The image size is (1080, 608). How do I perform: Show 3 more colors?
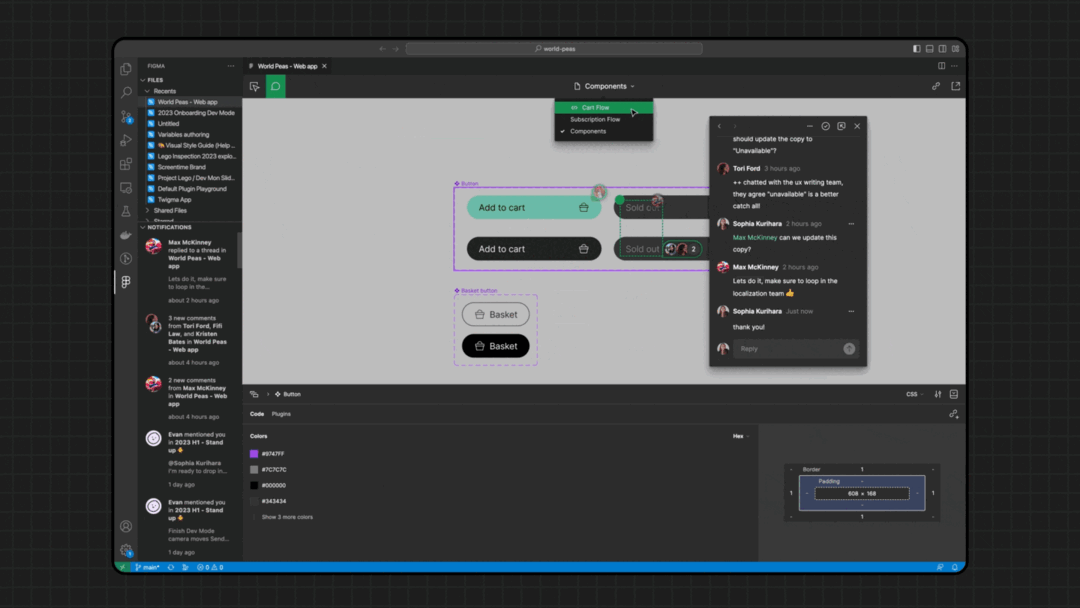tap(287, 517)
